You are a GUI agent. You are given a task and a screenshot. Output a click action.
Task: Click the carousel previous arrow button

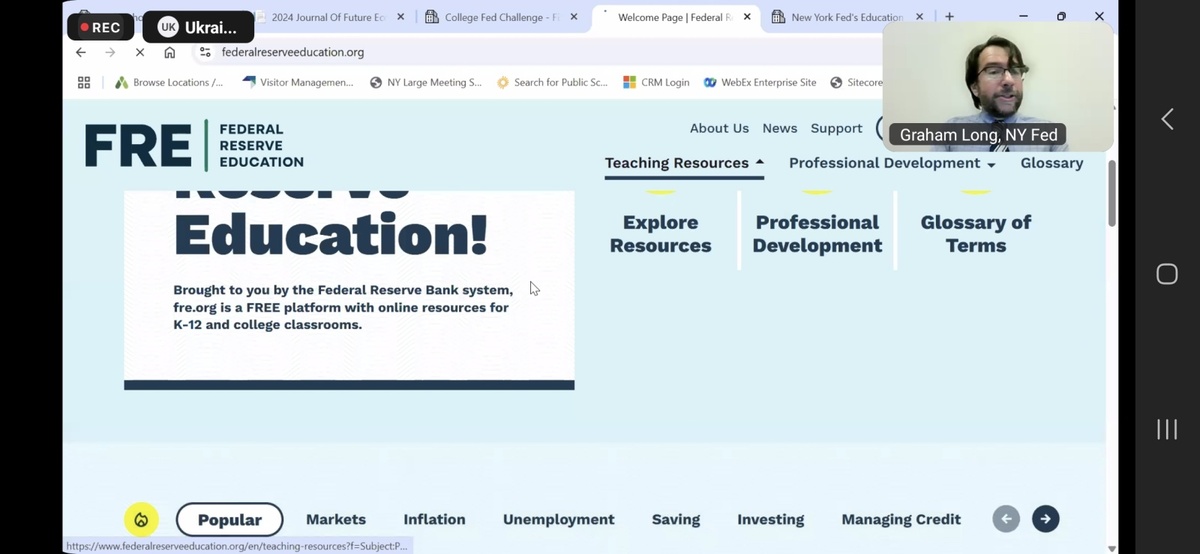coord(1006,518)
